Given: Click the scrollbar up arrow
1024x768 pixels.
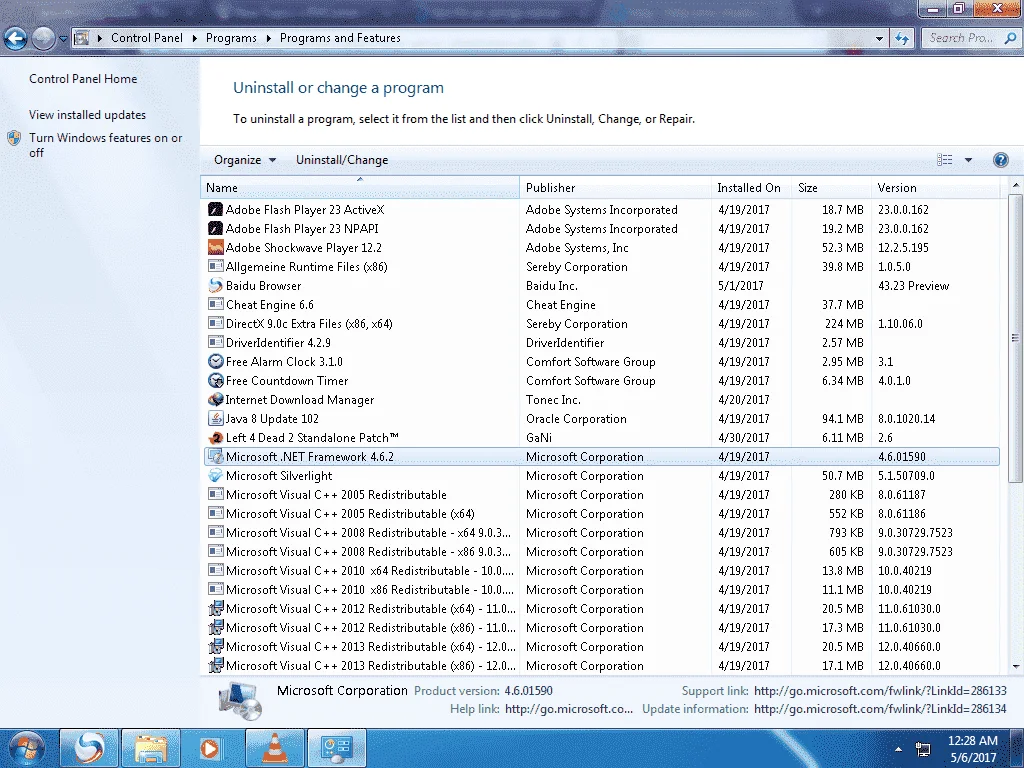Looking at the screenshot, I should pyautogui.click(x=1016, y=186).
